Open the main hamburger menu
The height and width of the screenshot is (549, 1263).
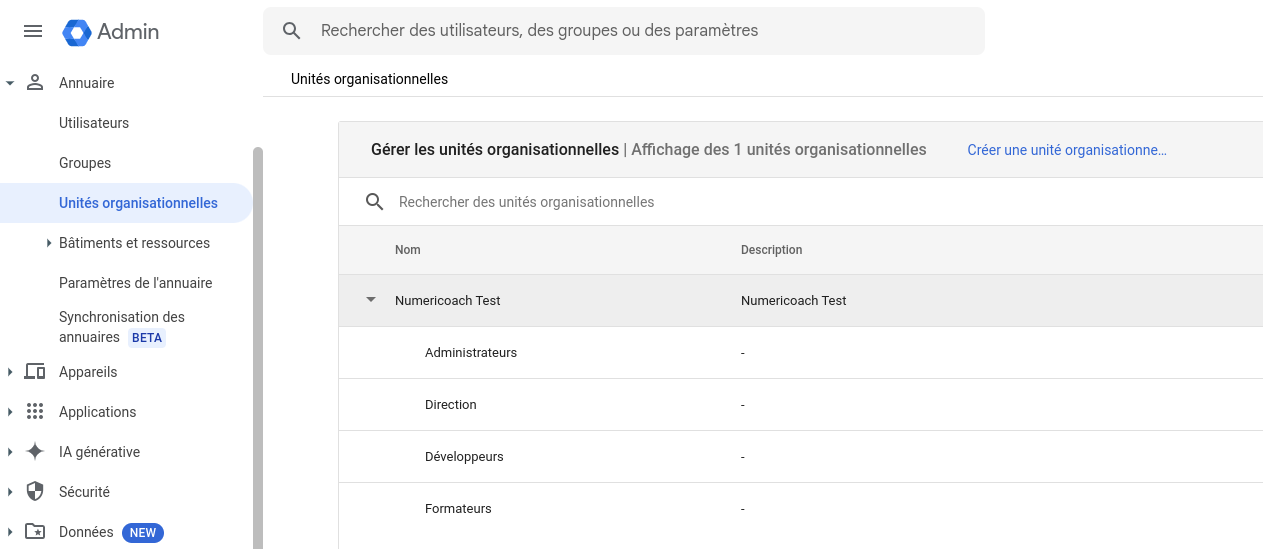coord(33,31)
